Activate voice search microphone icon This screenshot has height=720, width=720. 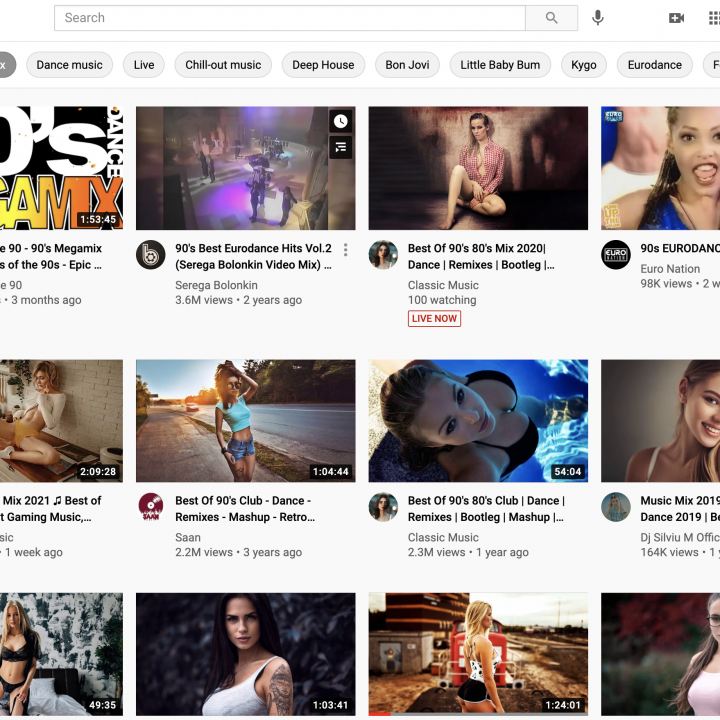pos(598,18)
